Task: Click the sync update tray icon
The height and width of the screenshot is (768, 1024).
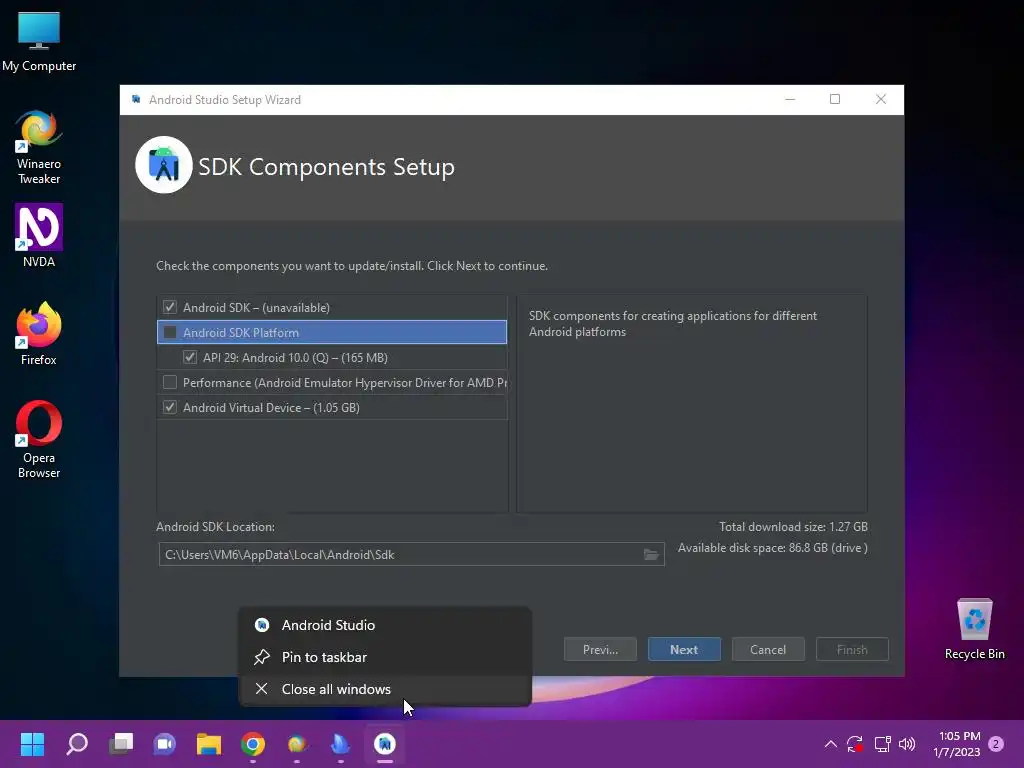Action: click(x=855, y=744)
